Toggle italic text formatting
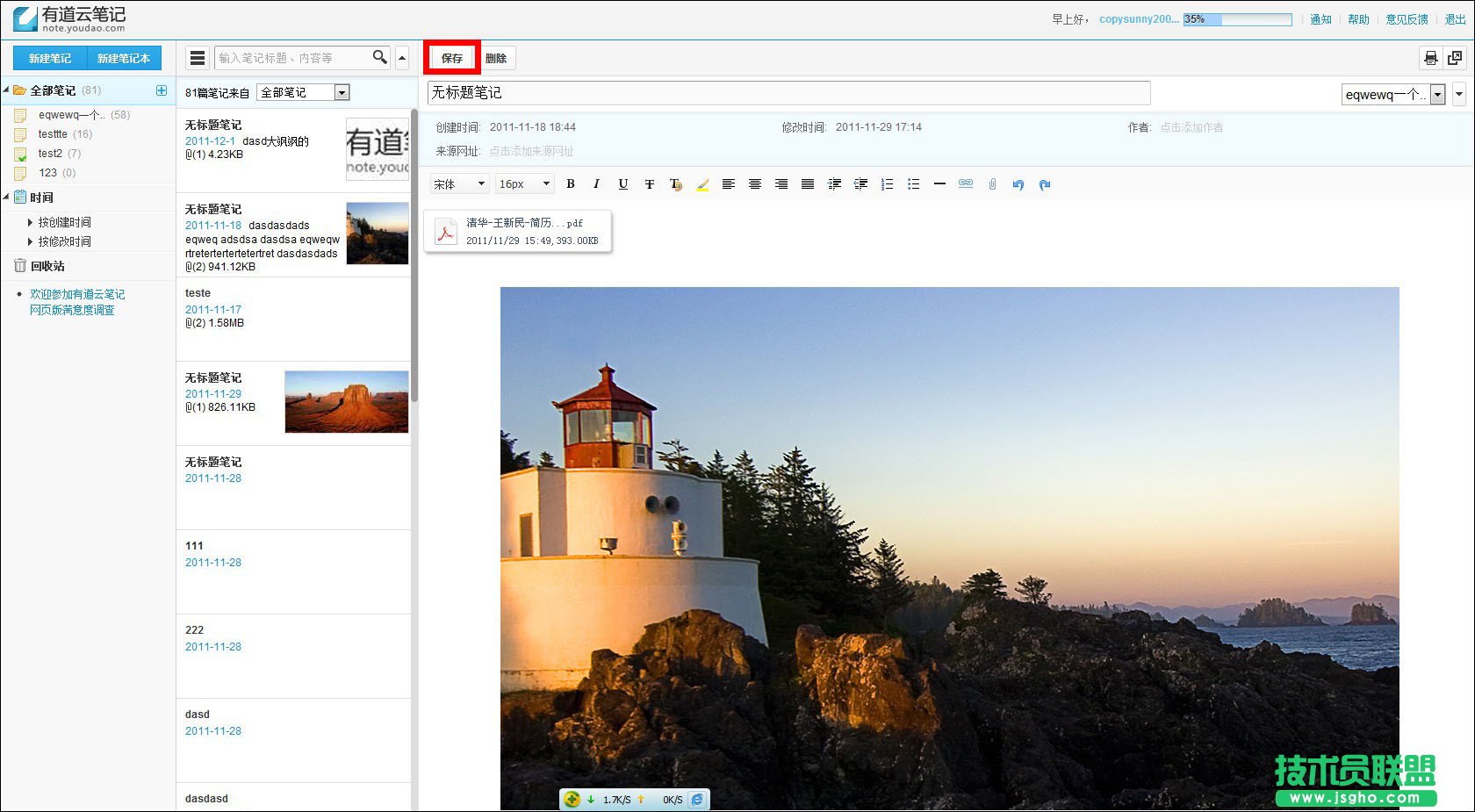Image resolution: width=1475 pixels, height=812 pixels. pos(597,184)
